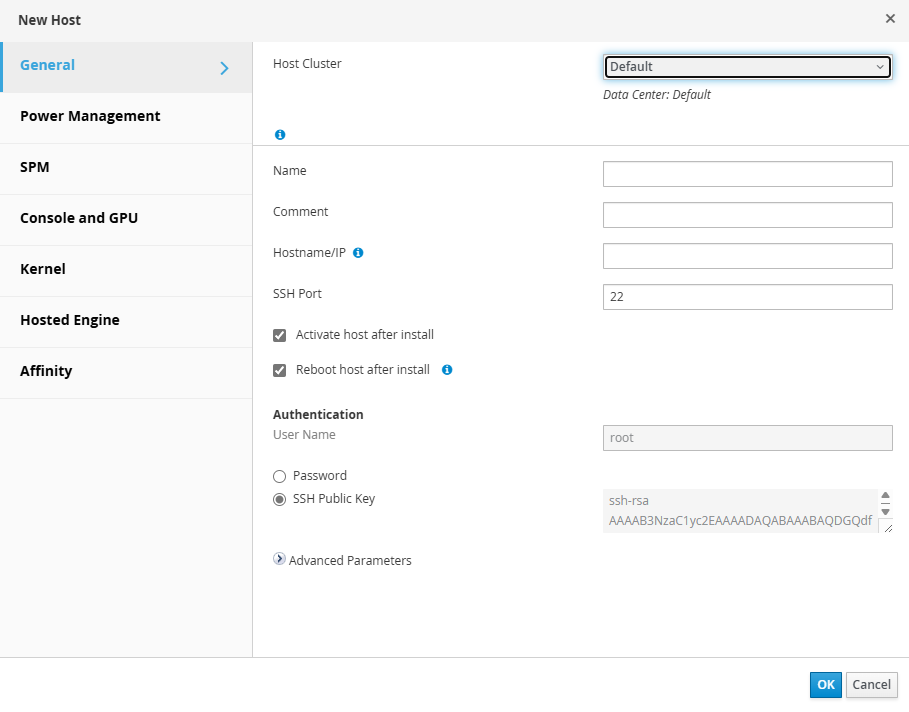Switch to the Power Management tab

pos(90,116)
